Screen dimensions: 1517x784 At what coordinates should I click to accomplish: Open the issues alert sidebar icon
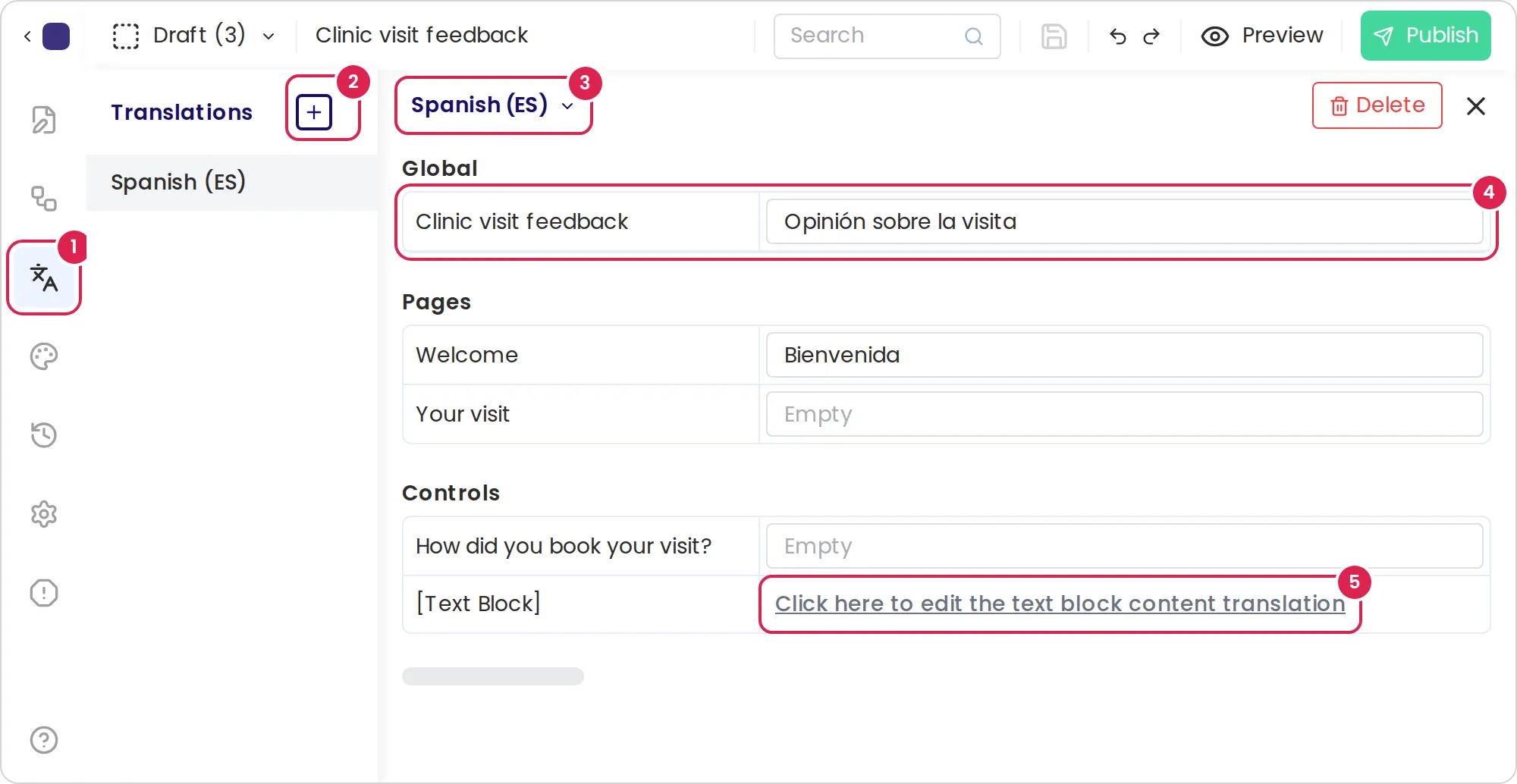(x=44, y=593)
